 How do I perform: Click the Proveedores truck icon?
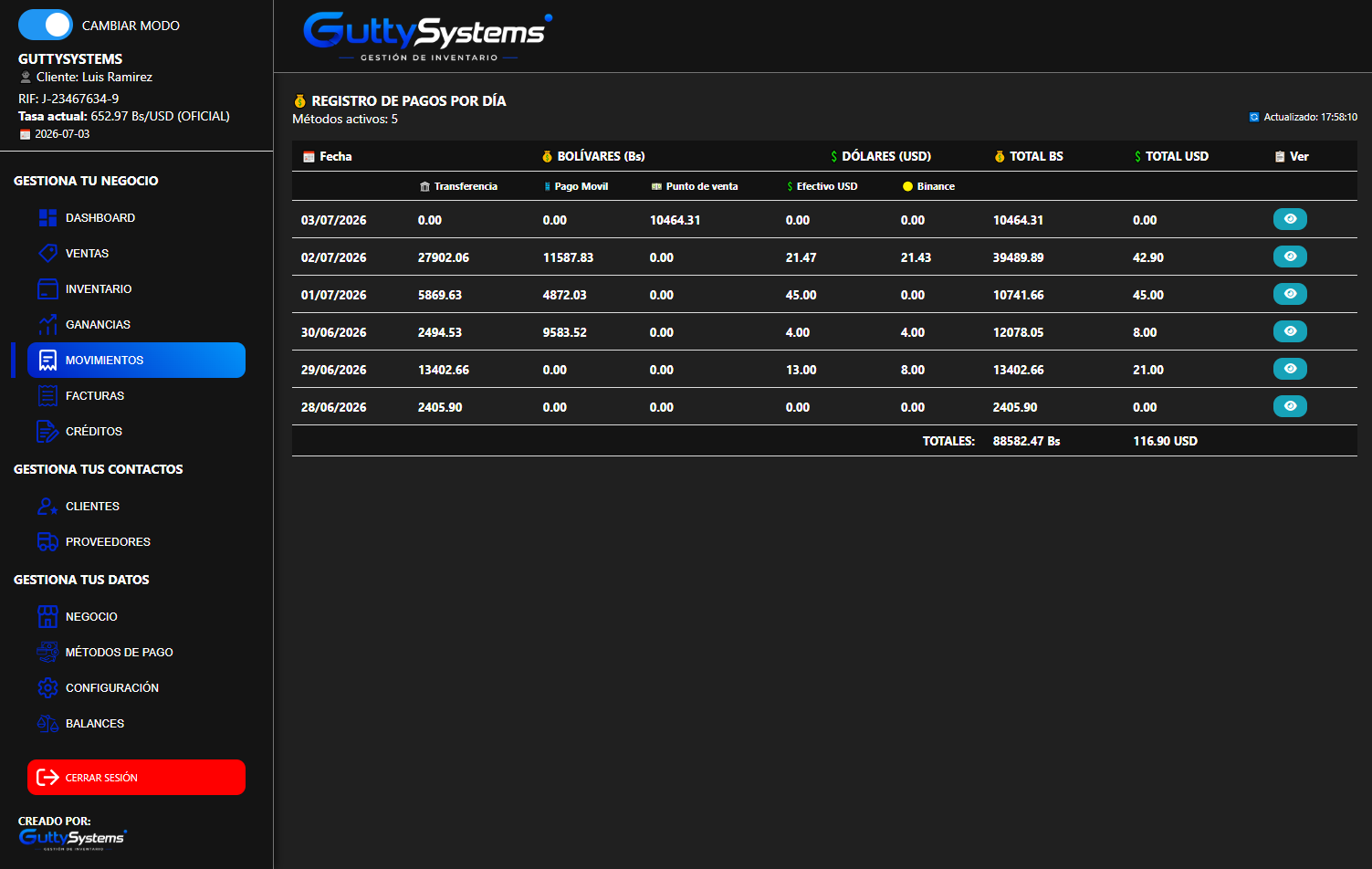47,541
